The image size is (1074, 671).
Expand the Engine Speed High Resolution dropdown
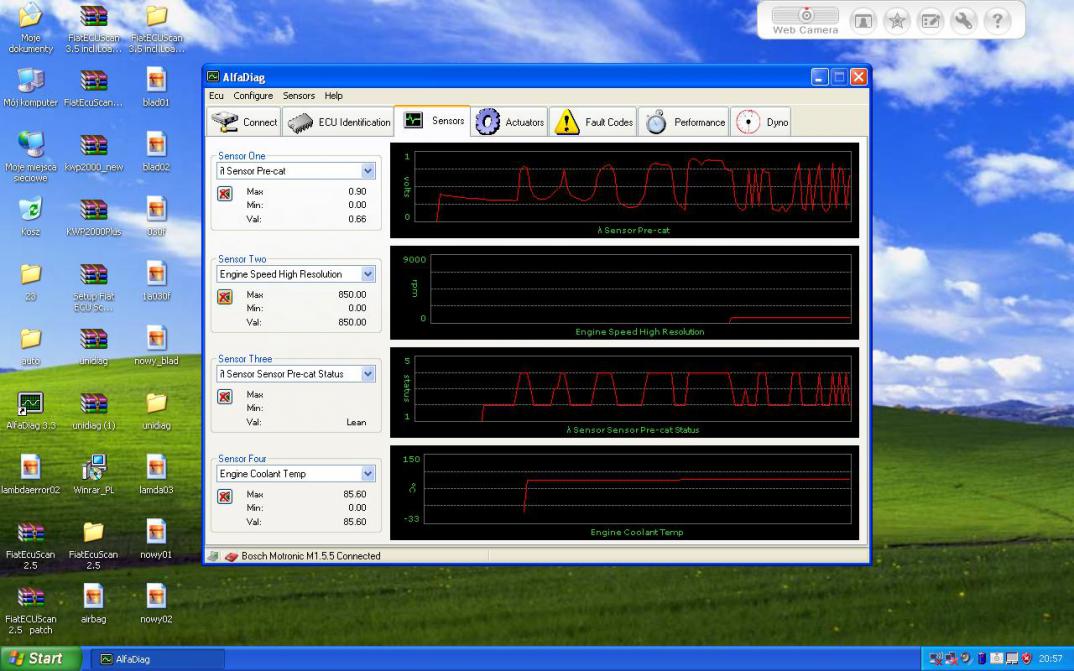(x=367, y=274)
